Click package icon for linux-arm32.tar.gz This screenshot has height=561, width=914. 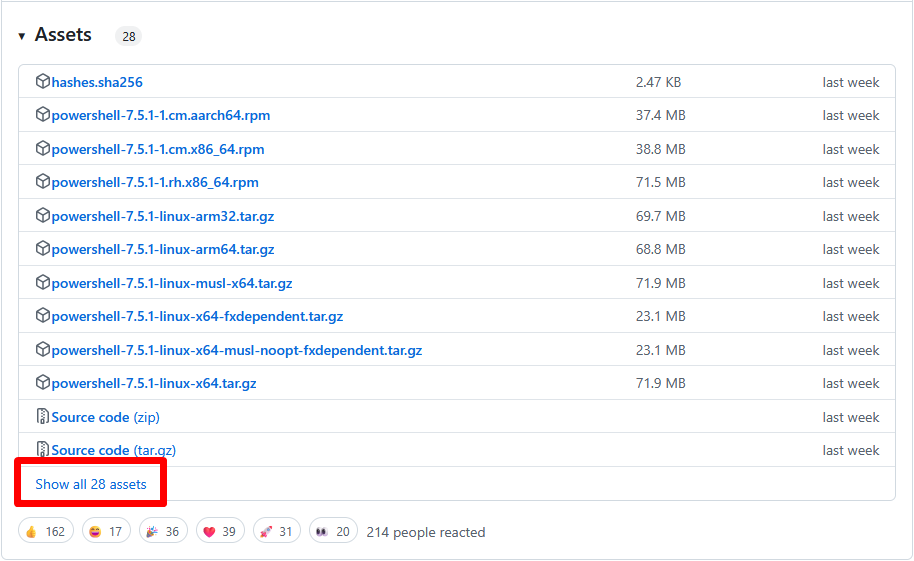(43, 216)
